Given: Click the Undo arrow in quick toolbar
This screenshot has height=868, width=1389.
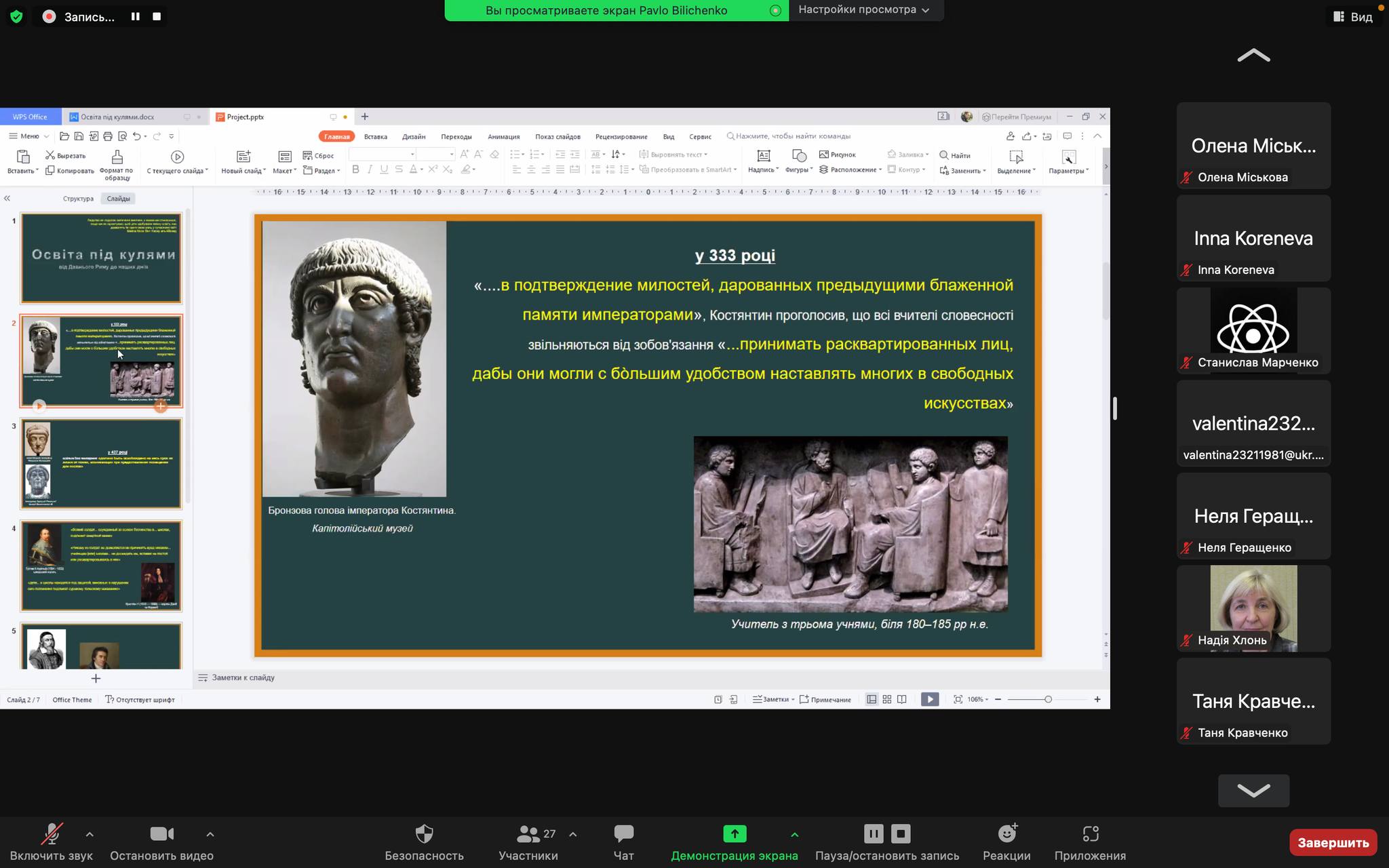Looking at the screenshot, I should pos(136,136).
